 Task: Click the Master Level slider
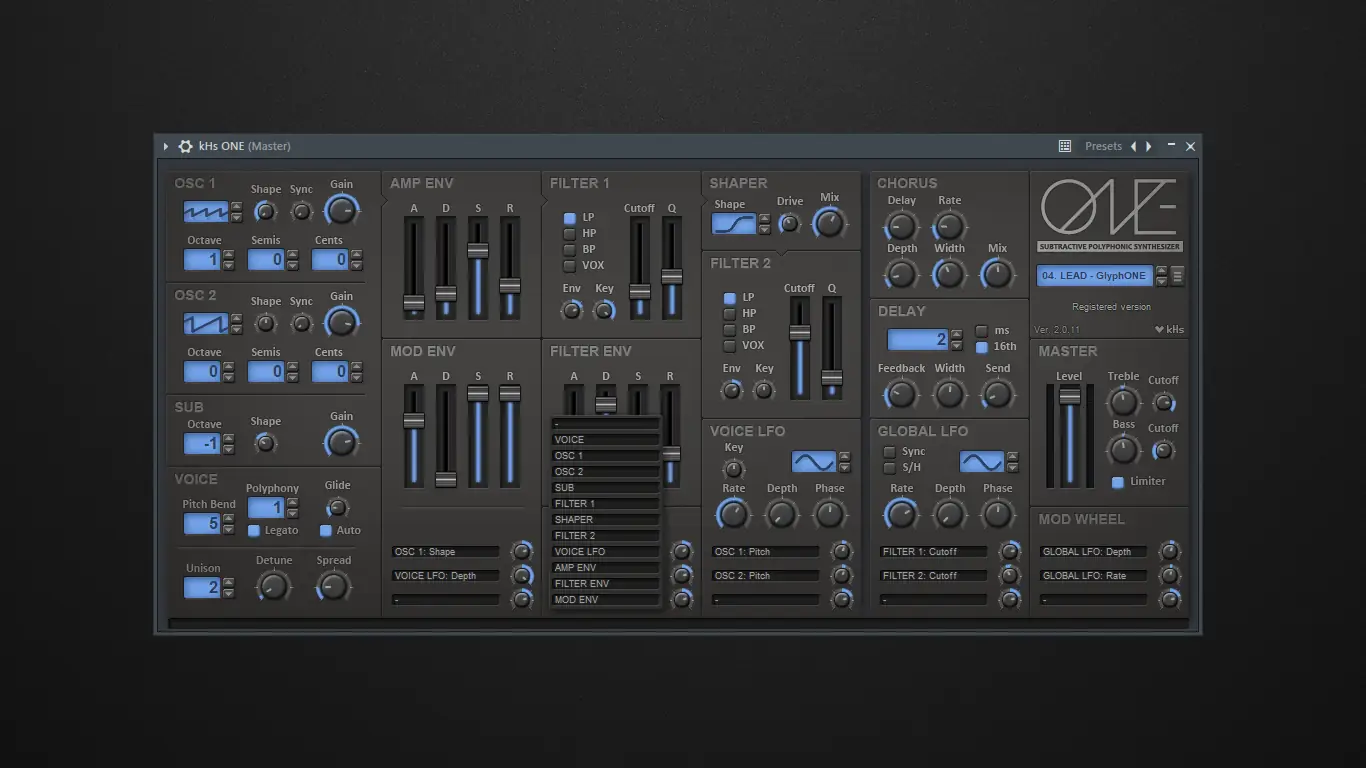point(1070,436)
